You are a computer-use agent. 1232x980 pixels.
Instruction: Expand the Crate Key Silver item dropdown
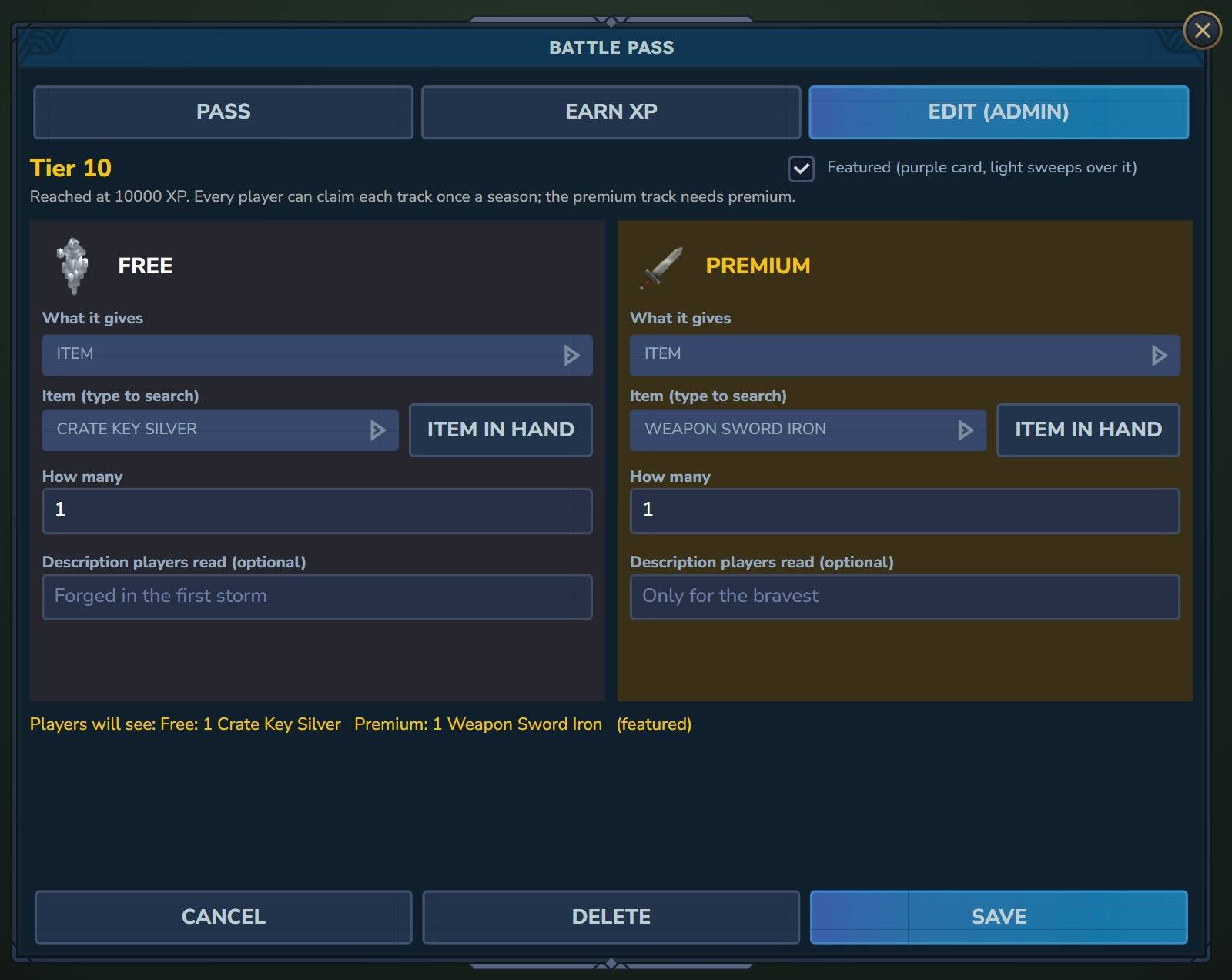[x=220, y=430]
